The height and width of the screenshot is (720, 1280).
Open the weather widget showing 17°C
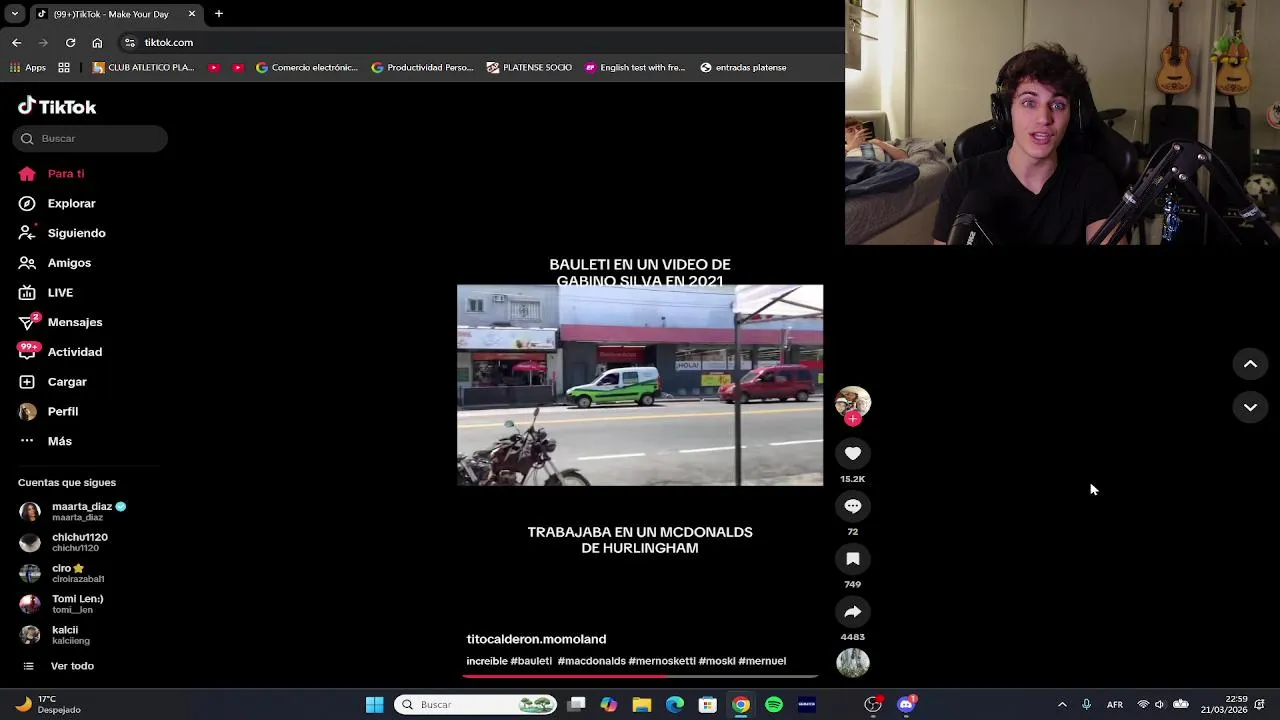point(46,705)
